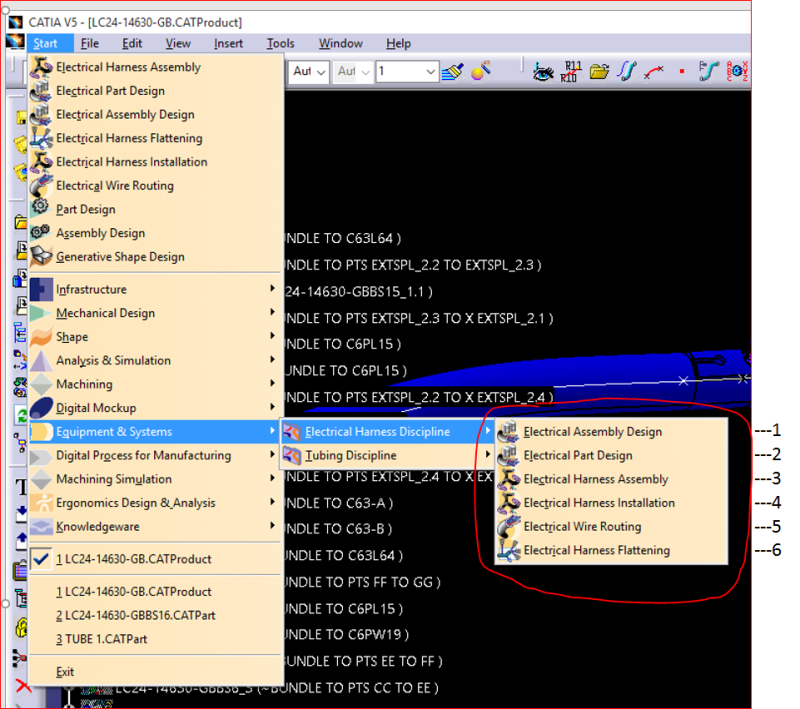Click the R11/R10 icon in top toolbar
Screen dimensions: 800x709
click(571, 71)
